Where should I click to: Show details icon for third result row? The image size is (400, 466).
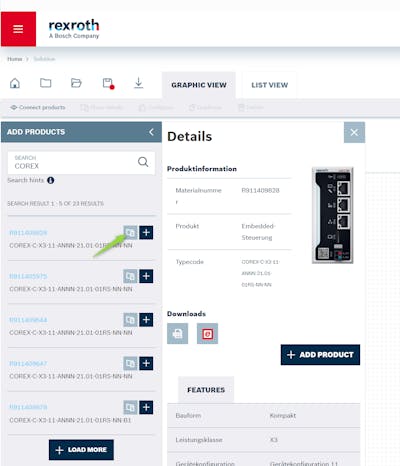point(130,320)
